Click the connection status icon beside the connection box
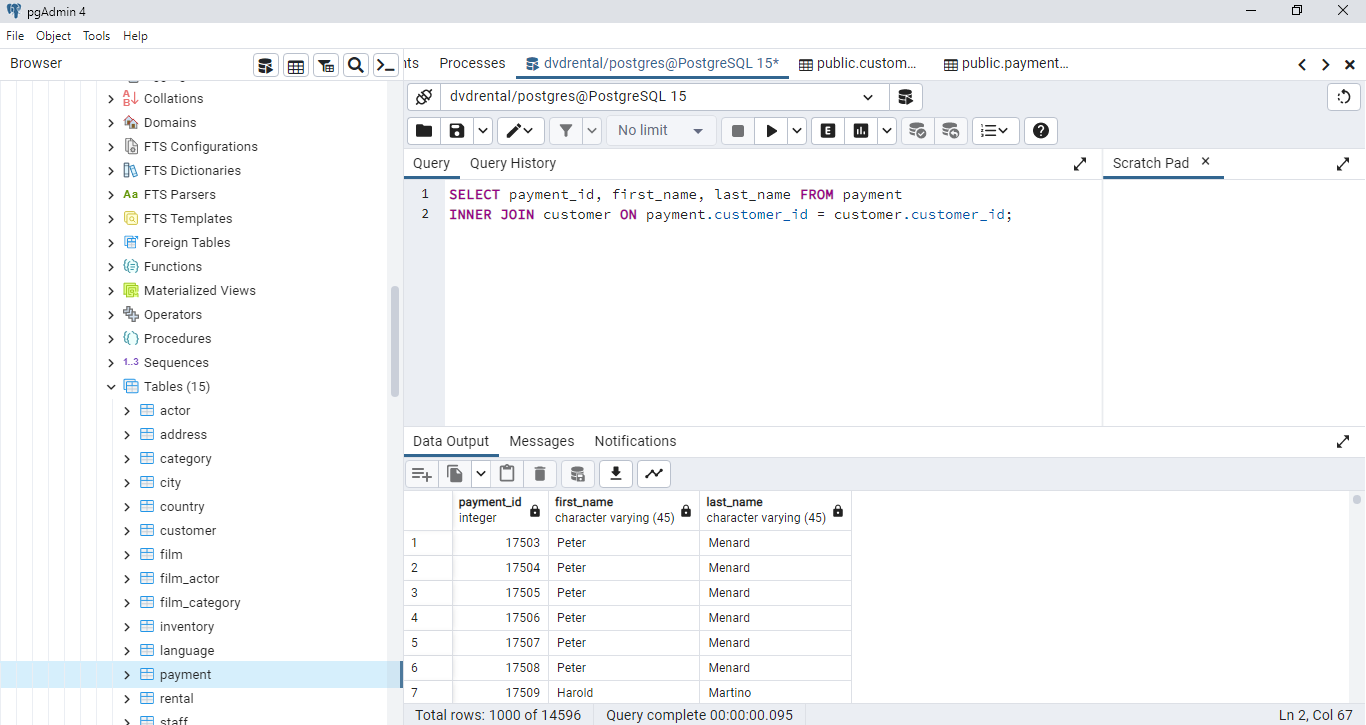This screenshot has height=725, width=1366. (x=424, y=97)
